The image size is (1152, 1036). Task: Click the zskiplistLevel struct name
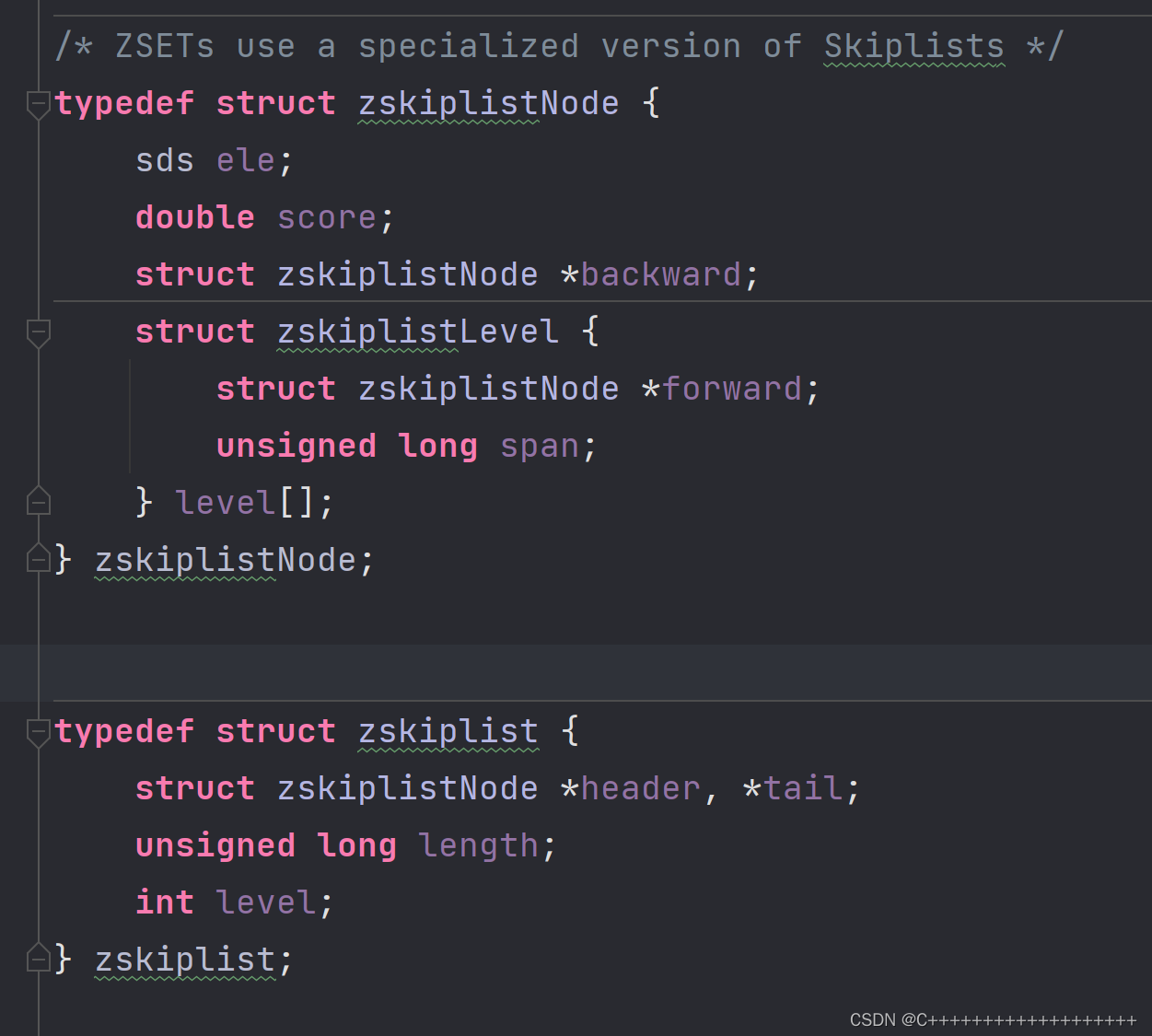(418, 332)
